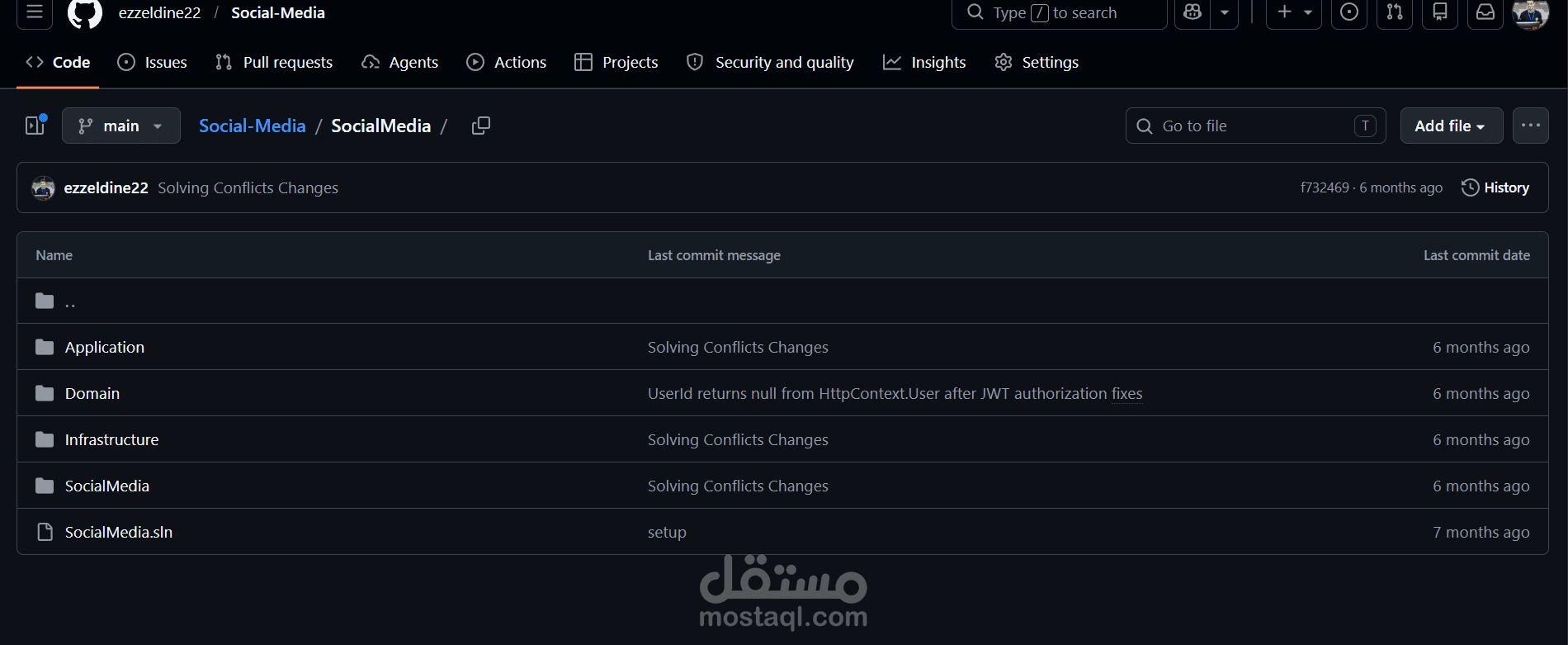Open the issues shortcut in header
This screenshot has height=645, width=1568.
point(1349,12)
